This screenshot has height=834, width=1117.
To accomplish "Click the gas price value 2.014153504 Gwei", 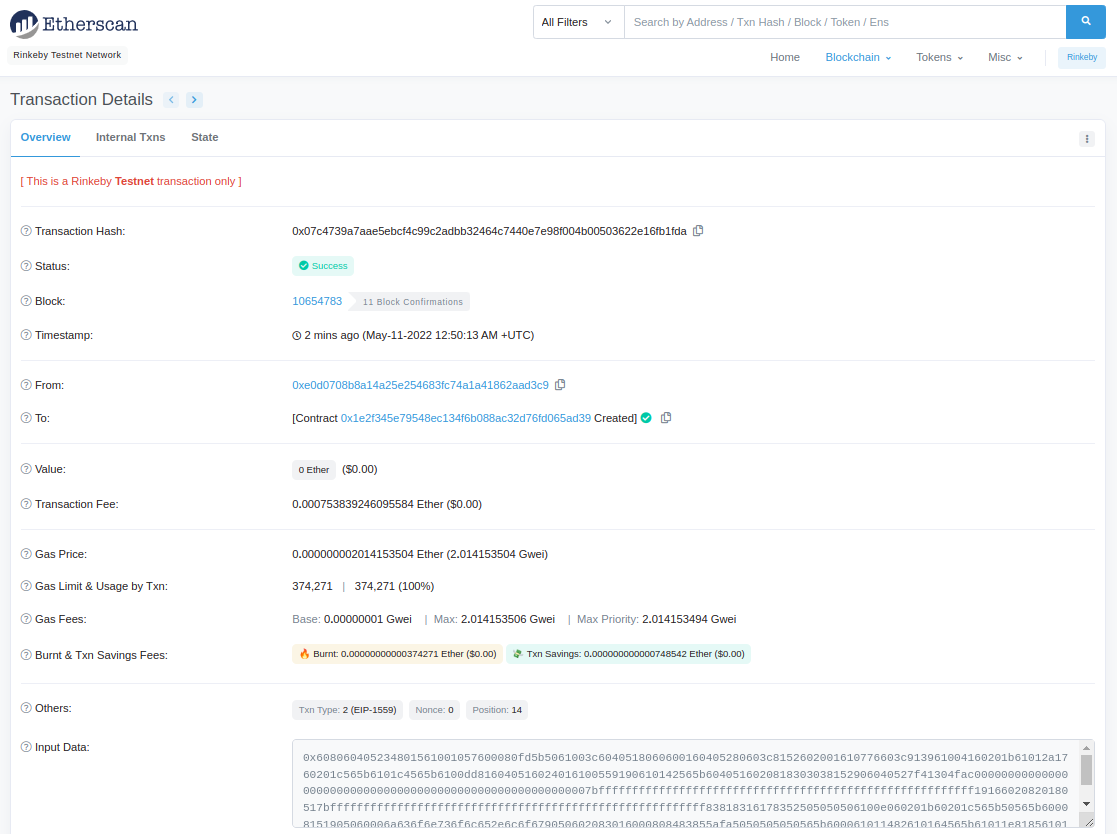I will (497, 554).
